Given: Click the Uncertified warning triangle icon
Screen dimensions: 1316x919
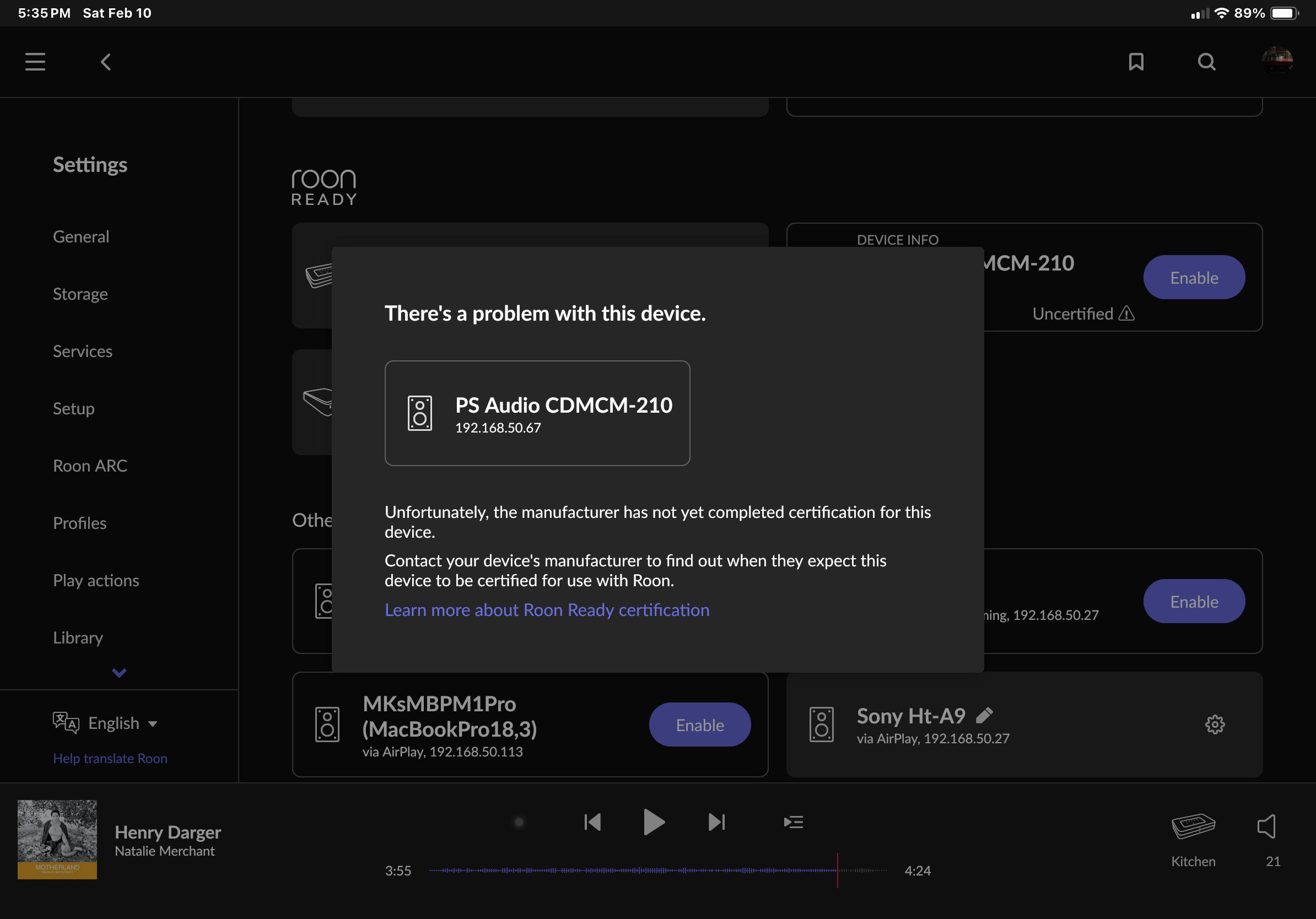Looking at the screenshot, I should coord(1126,313).
